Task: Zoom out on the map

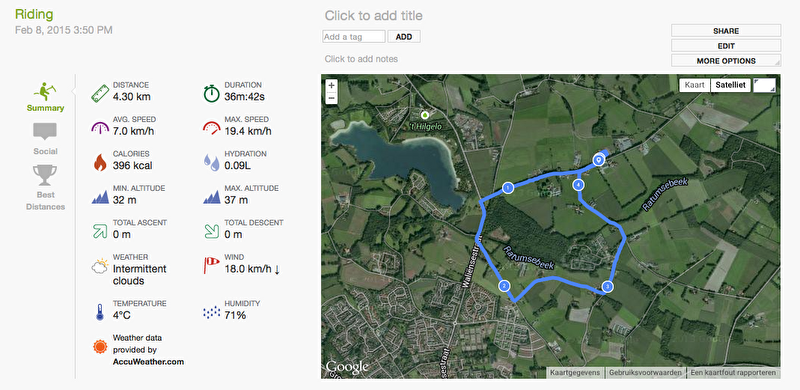Action: pyautogui.click(x=332, y=98)
